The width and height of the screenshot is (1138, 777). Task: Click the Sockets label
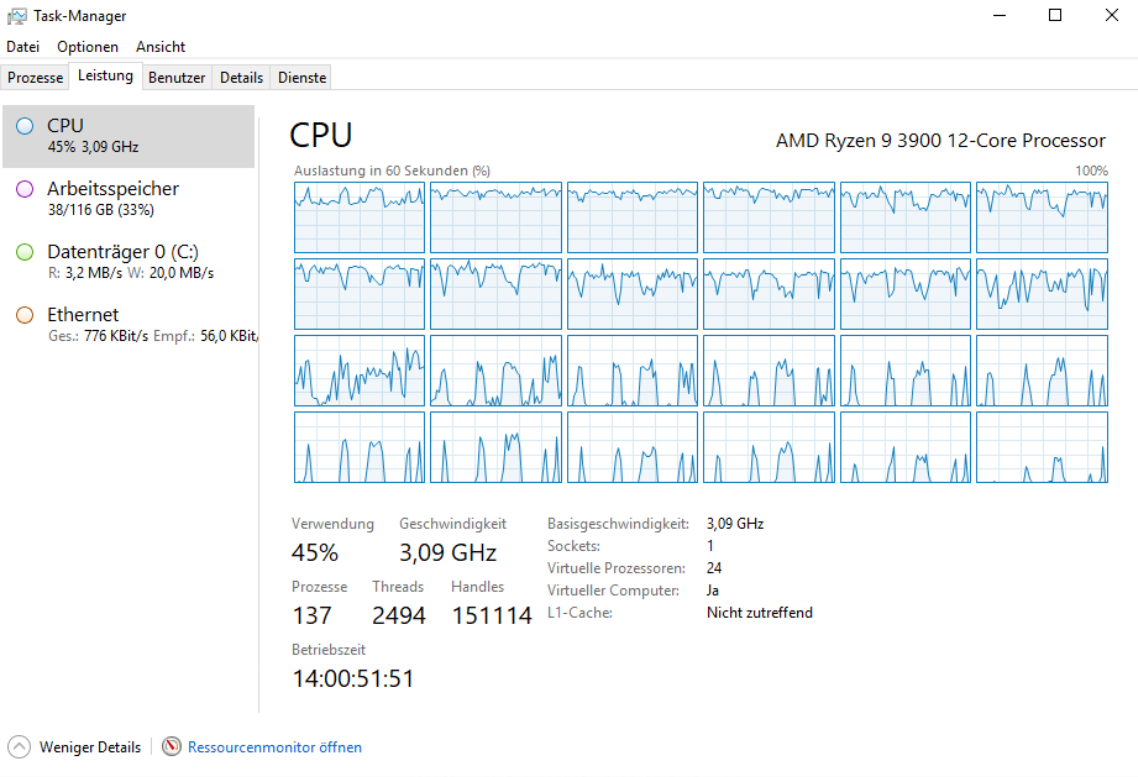[573, 546]
